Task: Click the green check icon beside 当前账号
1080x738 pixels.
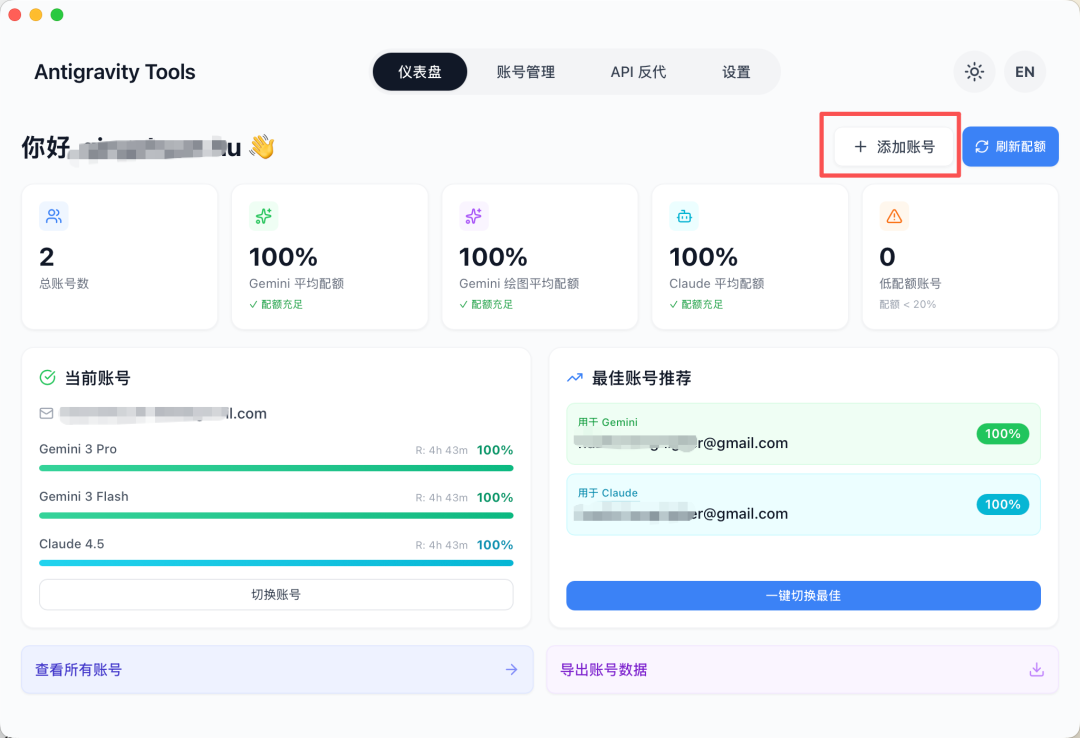Action: pos(48,378)
